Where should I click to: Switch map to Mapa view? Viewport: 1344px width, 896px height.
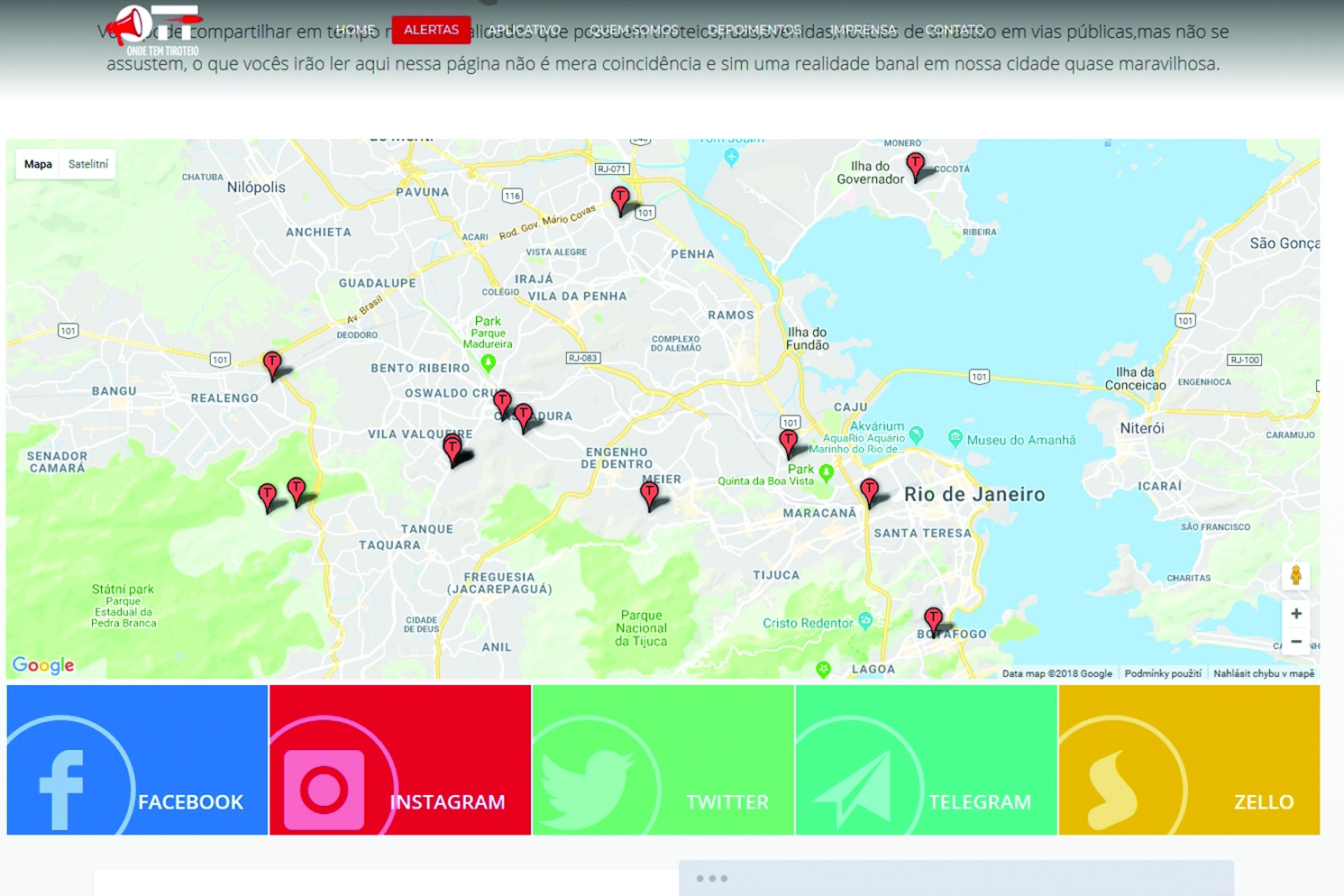[38, 164]
